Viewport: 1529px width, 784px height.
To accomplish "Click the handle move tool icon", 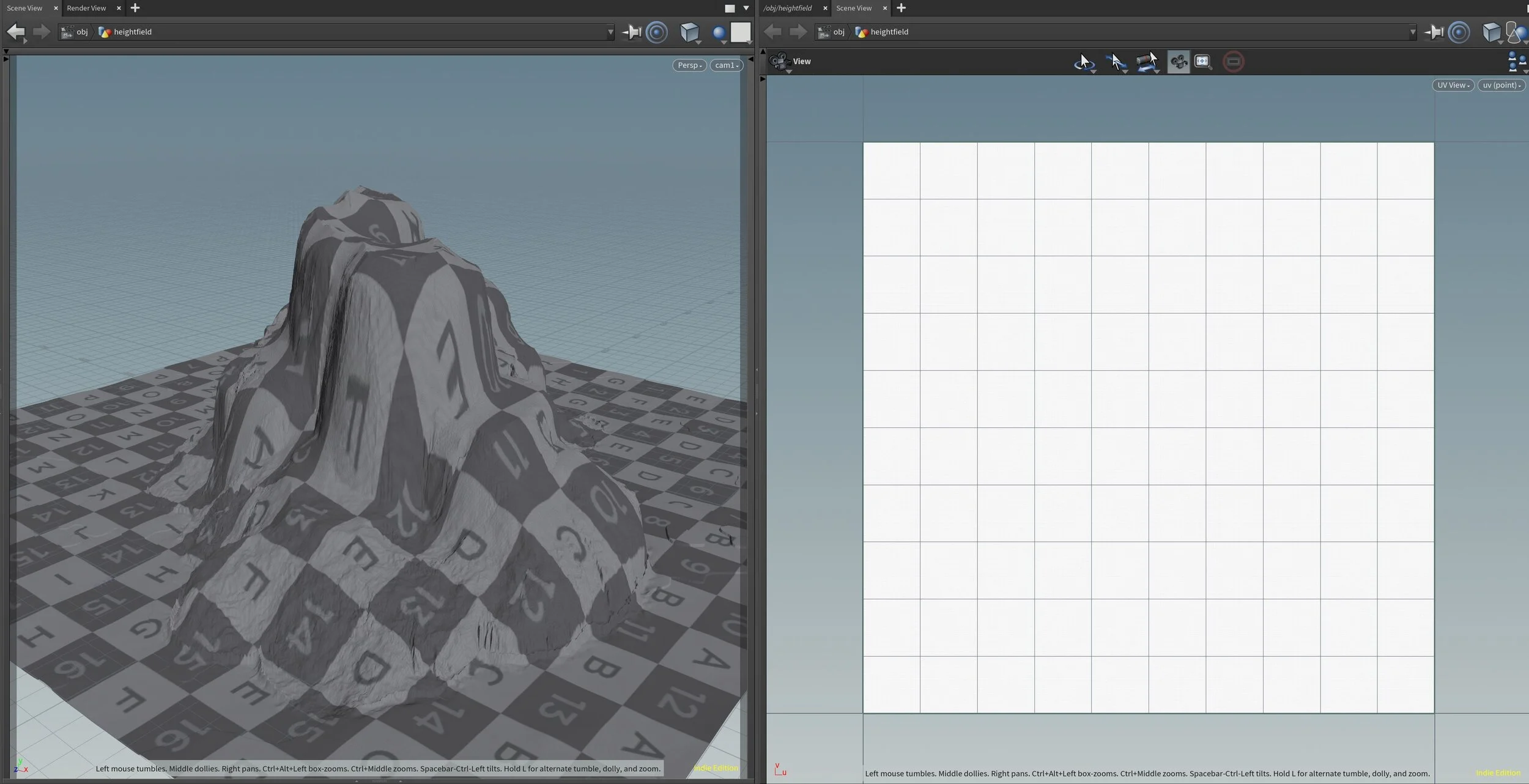I will click(x=1147, y=62).
